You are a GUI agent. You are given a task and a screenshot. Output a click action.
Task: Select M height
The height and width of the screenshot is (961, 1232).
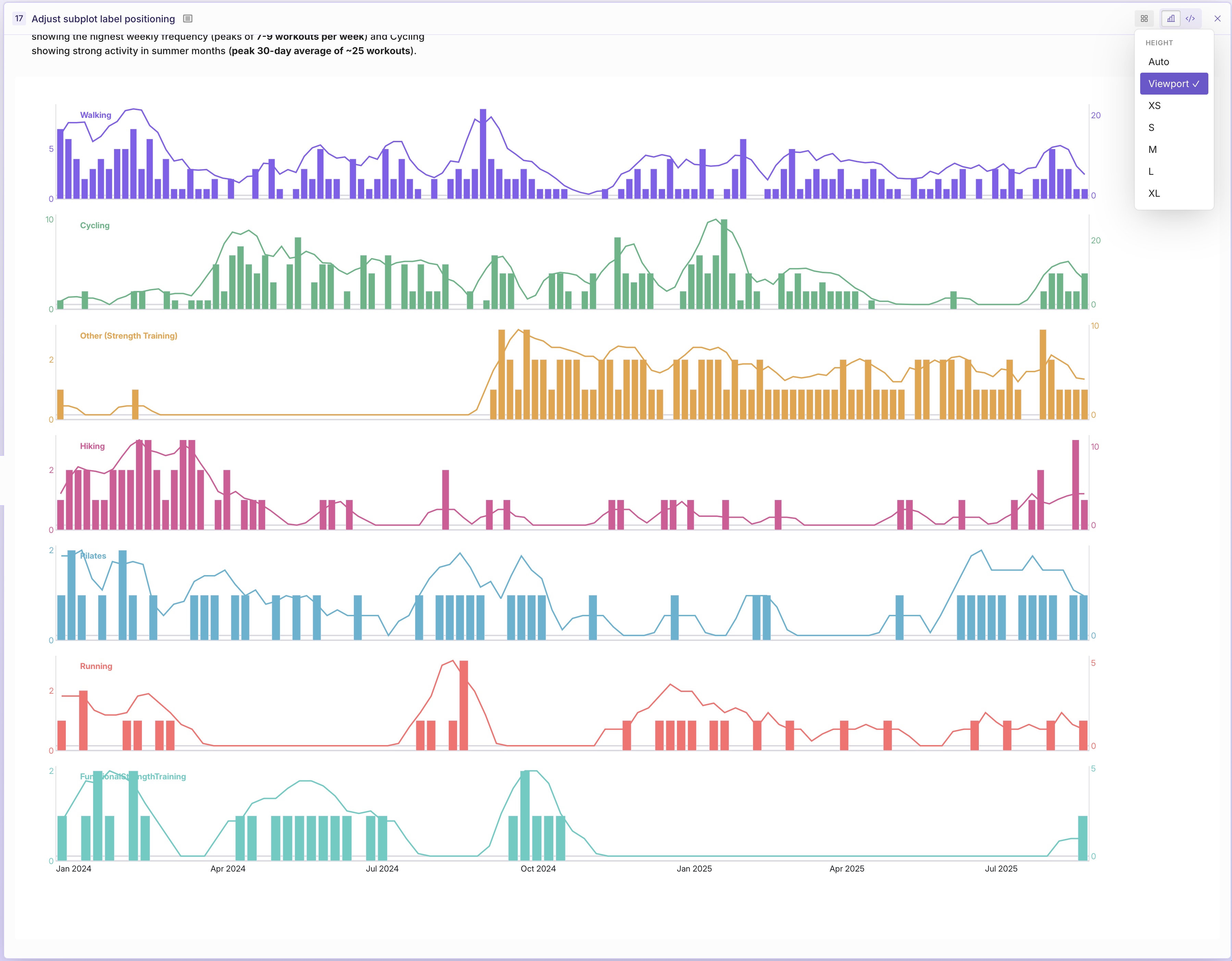click(x=1174, y=149)
